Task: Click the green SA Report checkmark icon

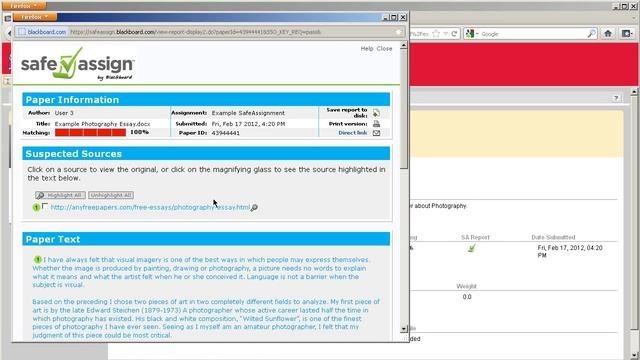Action: point(472,248)
